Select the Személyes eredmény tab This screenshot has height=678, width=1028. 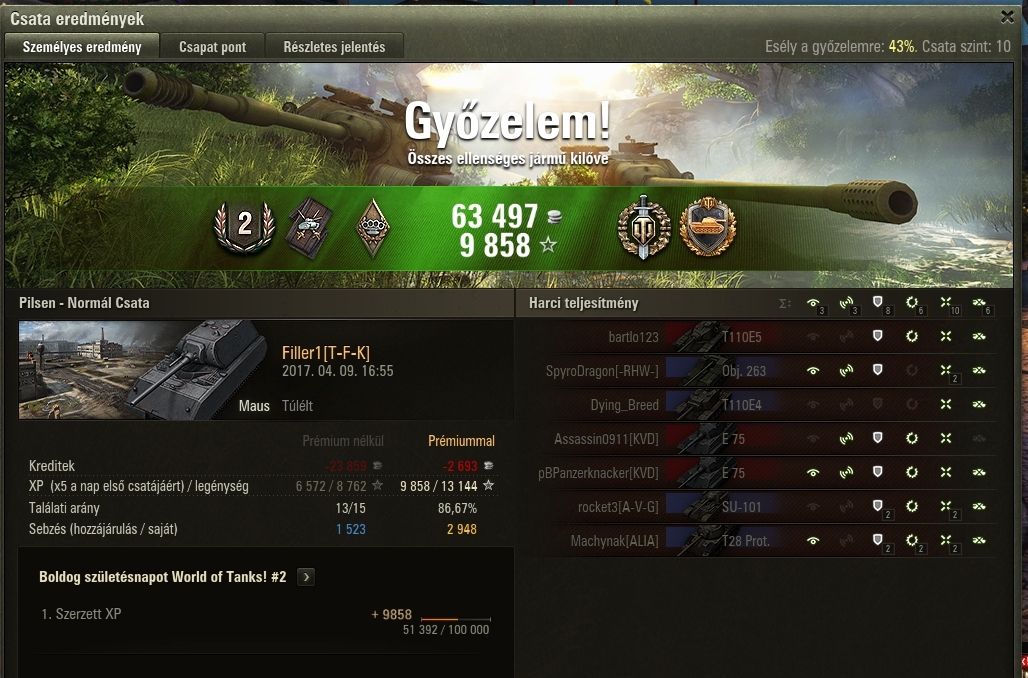[82, 47]
